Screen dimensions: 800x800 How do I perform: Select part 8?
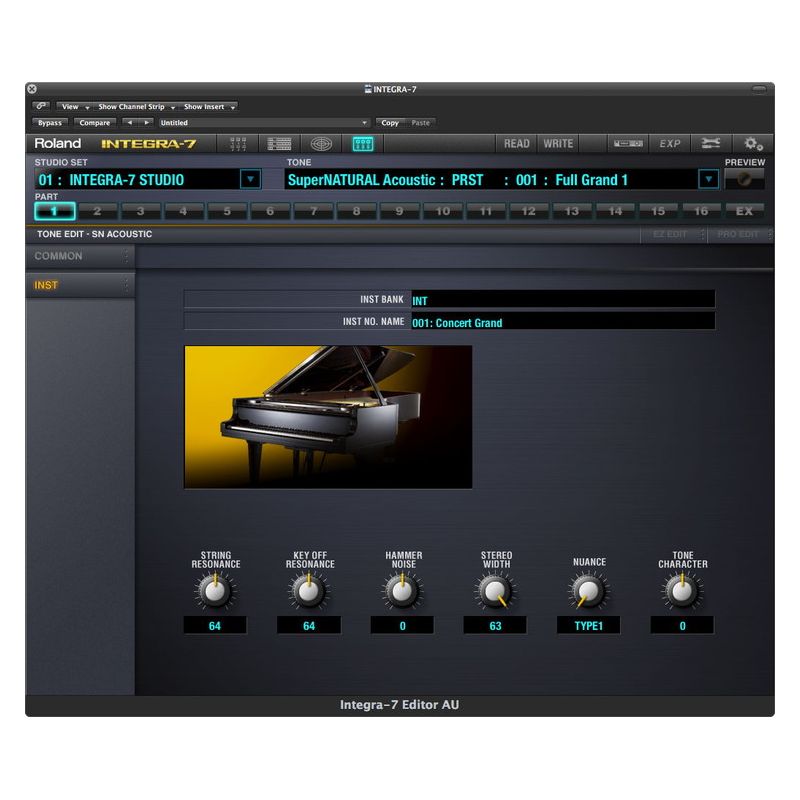click(357, 211)
